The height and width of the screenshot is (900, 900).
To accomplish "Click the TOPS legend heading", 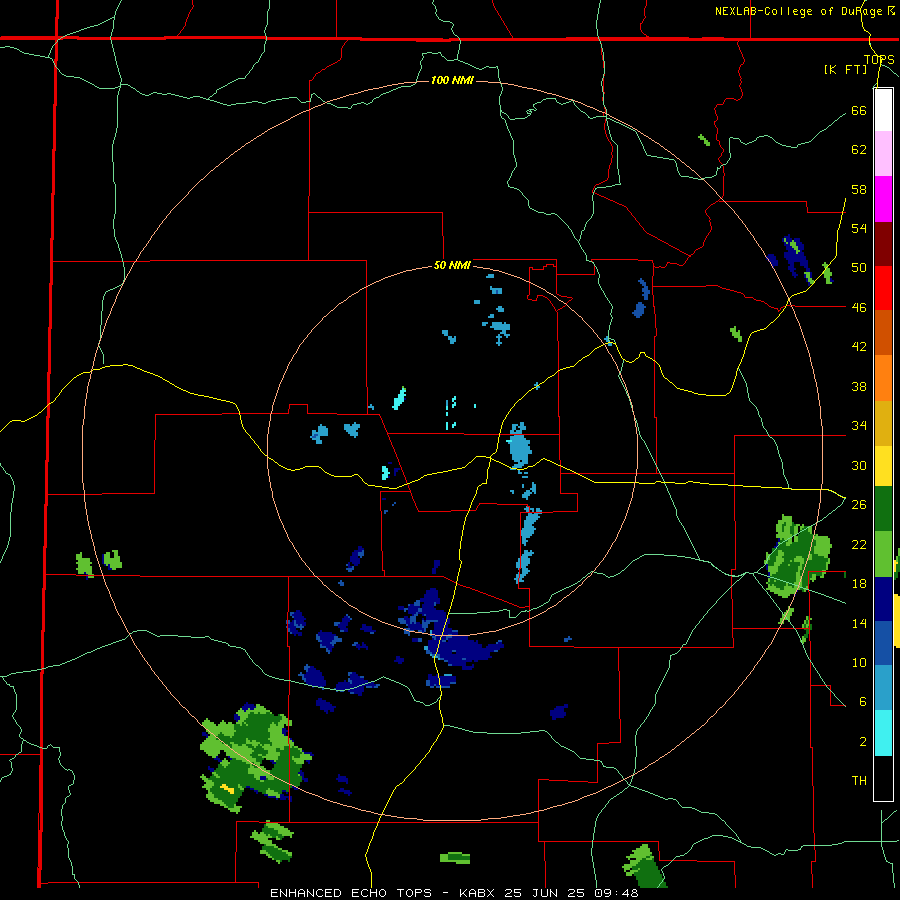I will pos(879,59).
